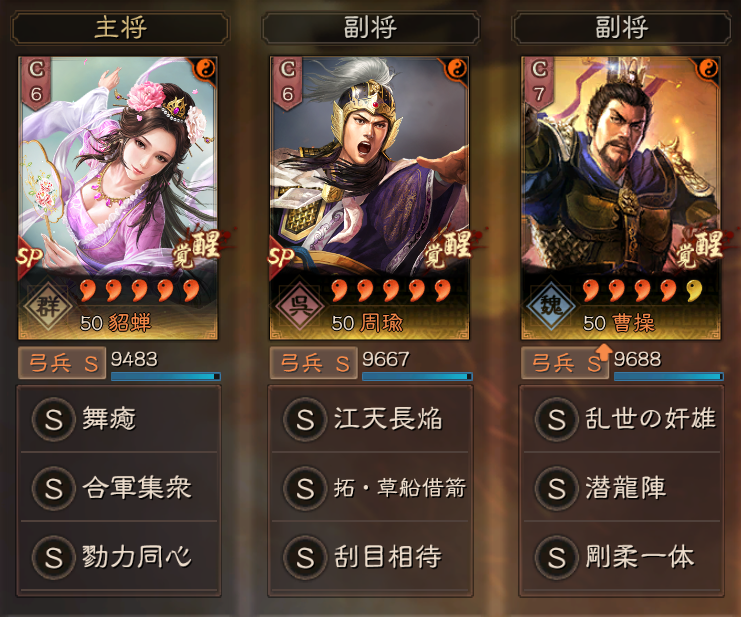Open the 主将 slot header
This screenshot has width=741, height=617.
(x=120, y=28)
